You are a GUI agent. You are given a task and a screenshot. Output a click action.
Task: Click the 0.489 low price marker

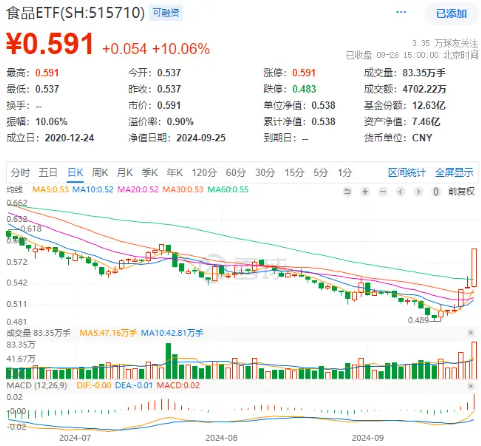pos(418,320)
